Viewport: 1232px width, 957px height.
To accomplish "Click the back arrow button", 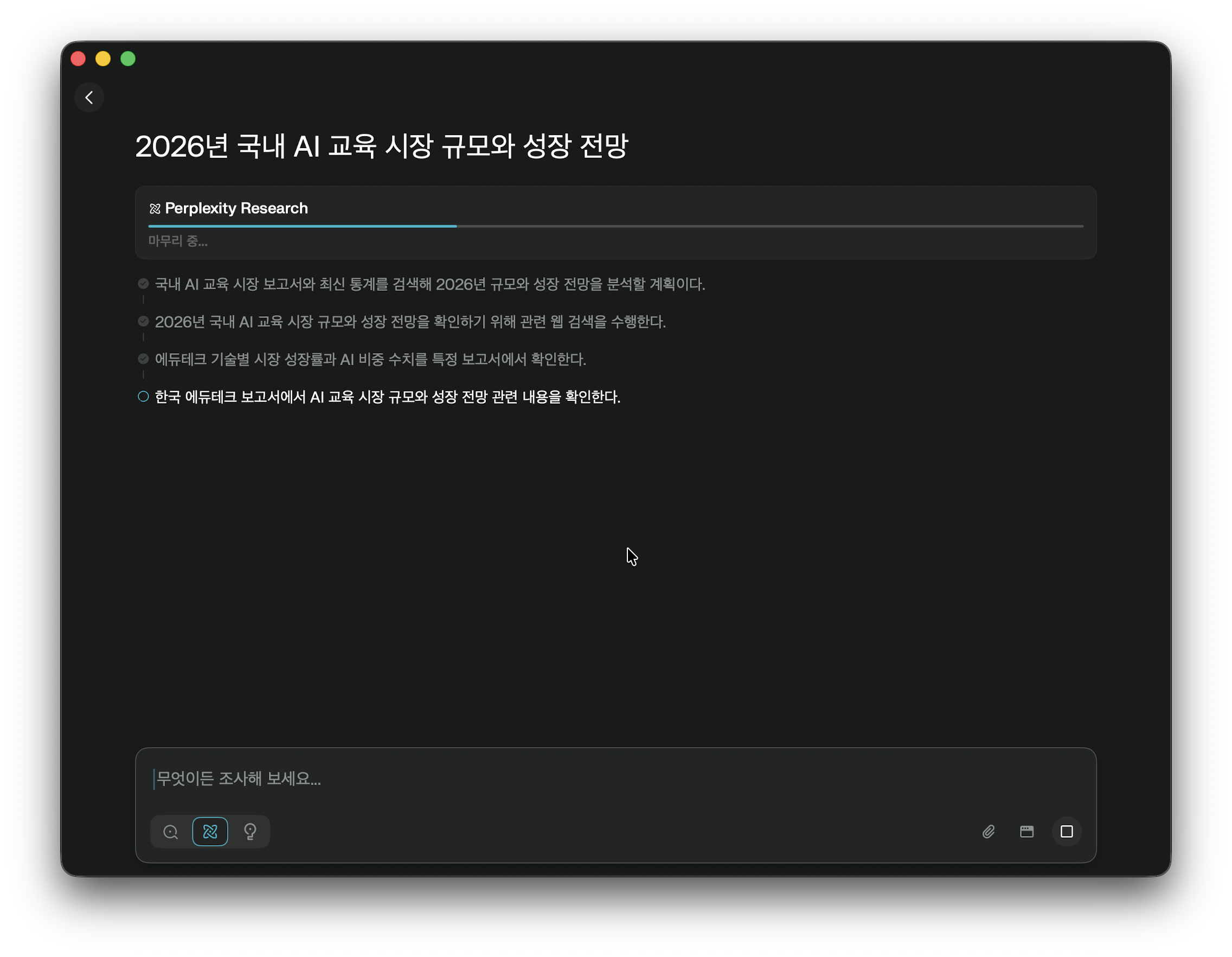I will 89,98.
